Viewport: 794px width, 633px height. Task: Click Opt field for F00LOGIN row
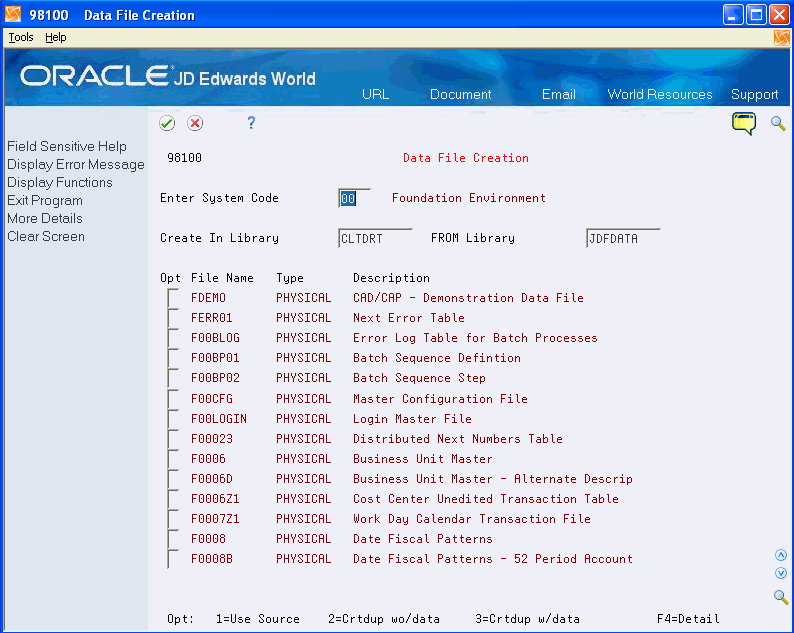point(173,419)
